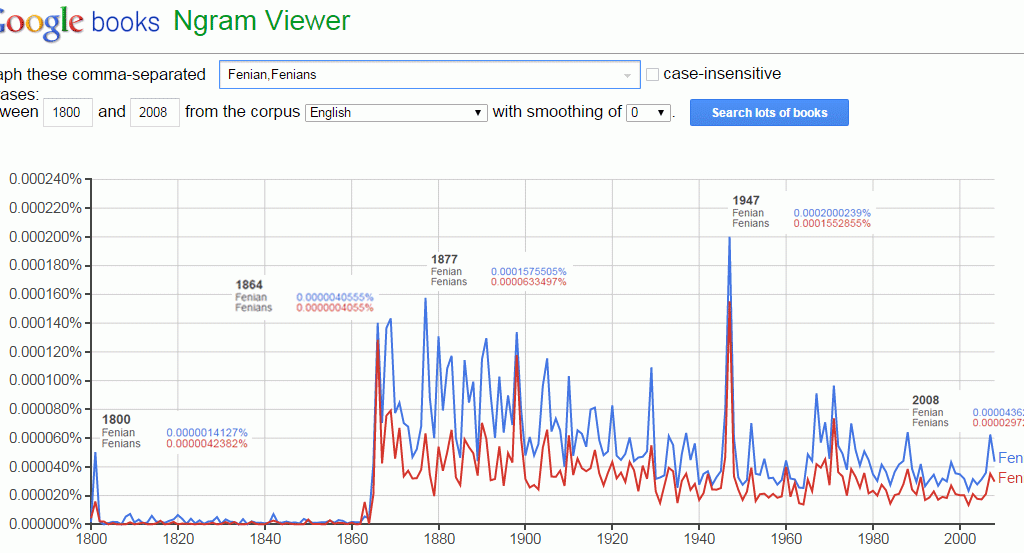1024x553 pixels.
Task: Open the smoothing value dropdown
Action: click(x=649, y=113)
